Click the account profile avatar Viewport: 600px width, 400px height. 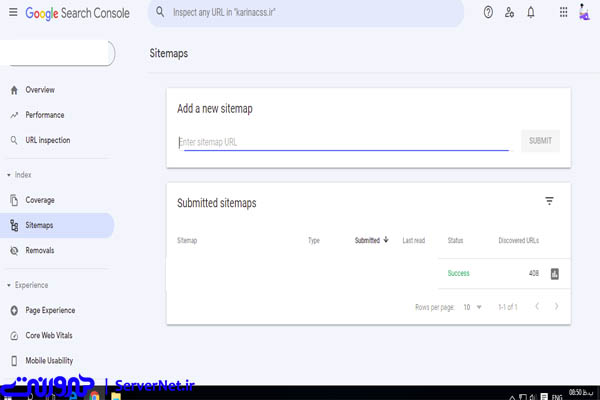(585, 13)
